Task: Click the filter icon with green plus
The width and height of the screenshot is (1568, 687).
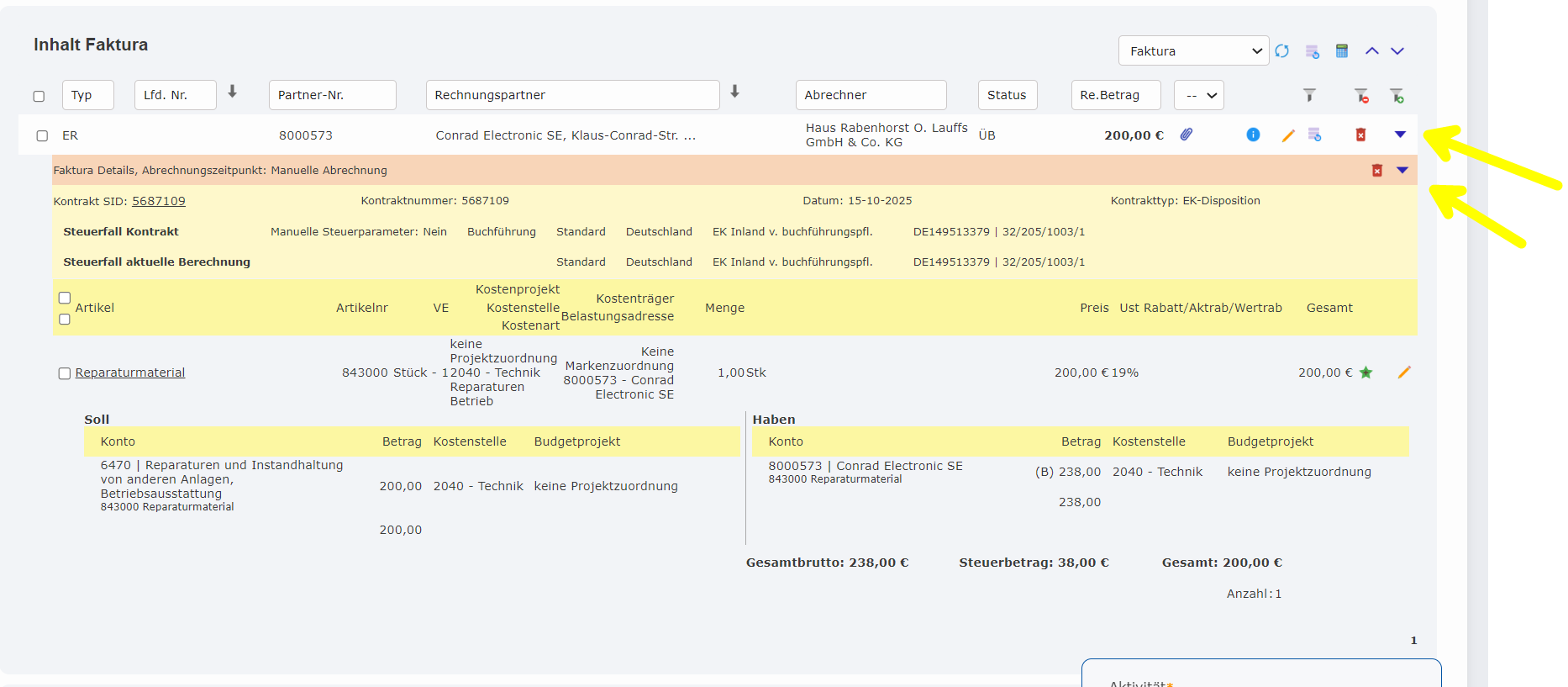Action: coord(1397,96)
